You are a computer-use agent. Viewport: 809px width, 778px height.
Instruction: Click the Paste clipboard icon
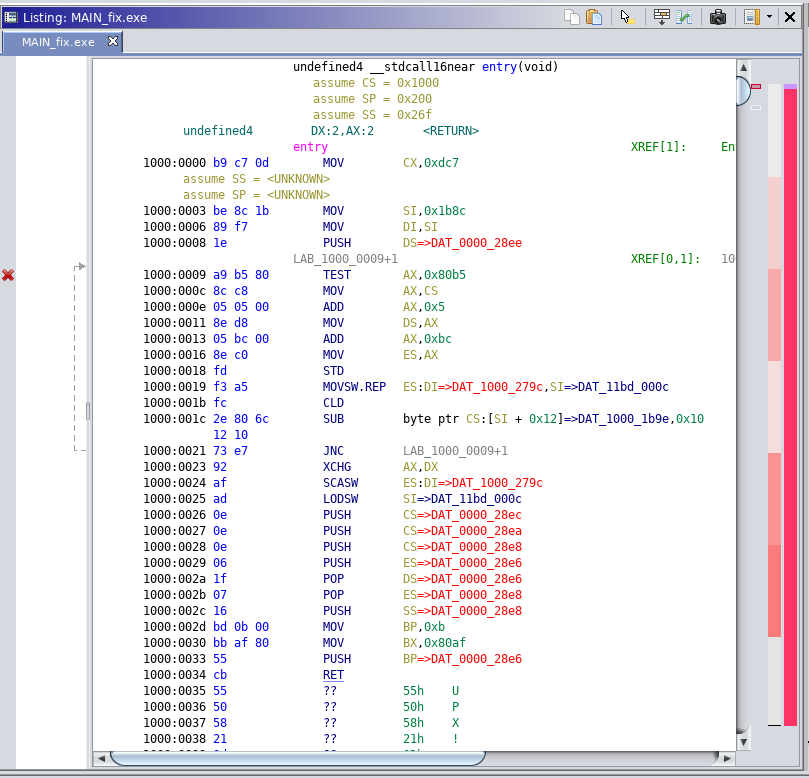[x=594, y=17]
